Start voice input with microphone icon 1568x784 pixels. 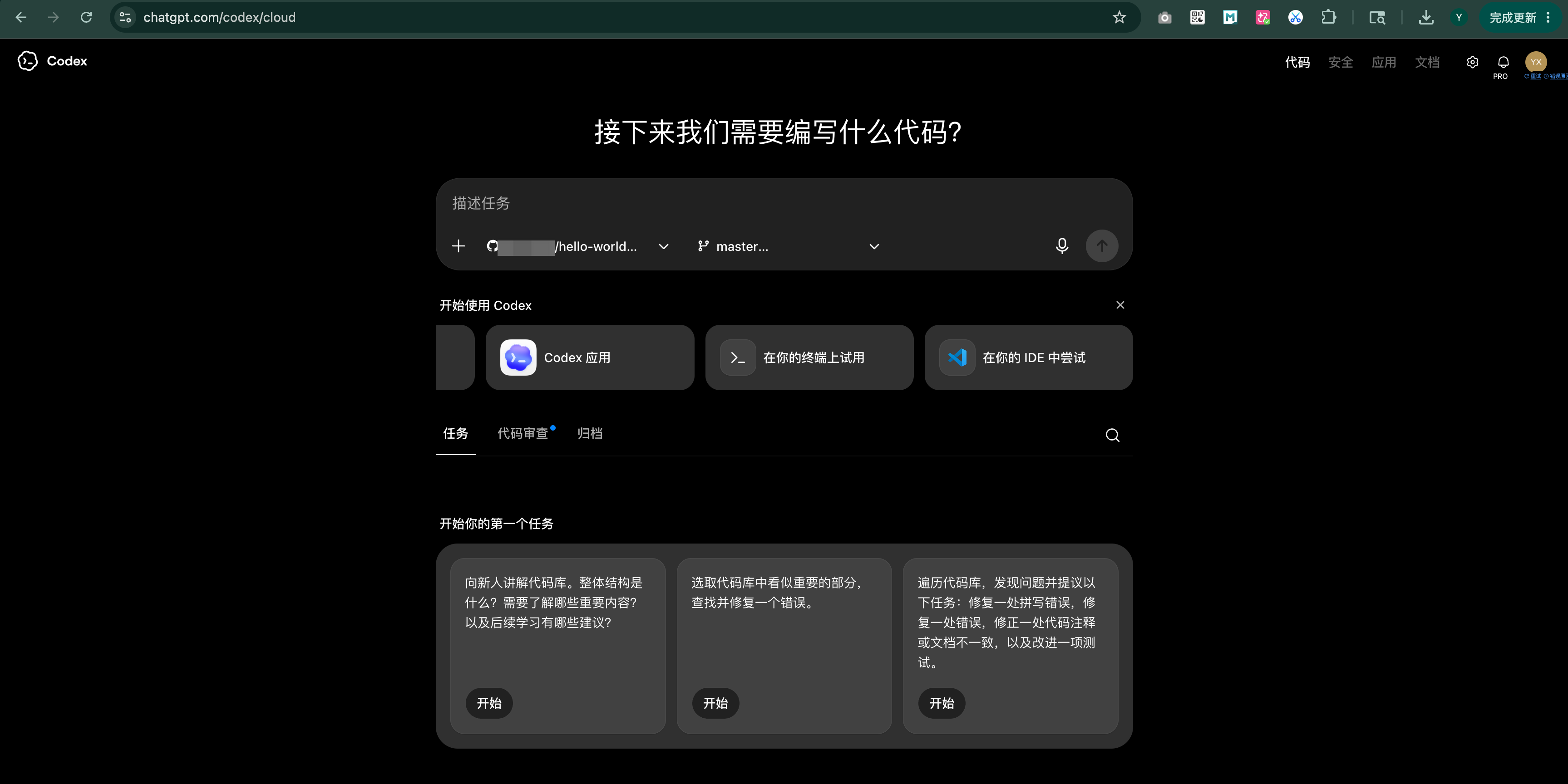click(x=1061, y=246)
